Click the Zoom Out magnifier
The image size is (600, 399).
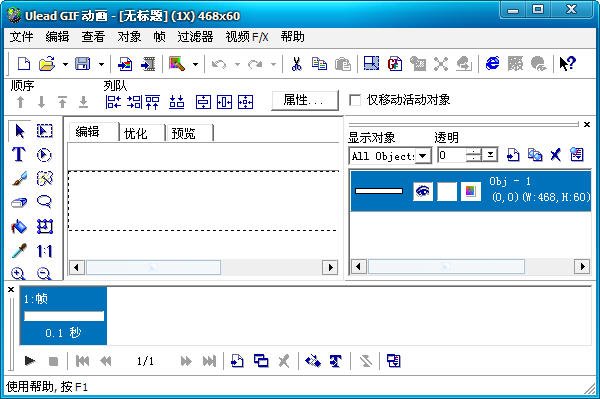(x=44, y=273)
